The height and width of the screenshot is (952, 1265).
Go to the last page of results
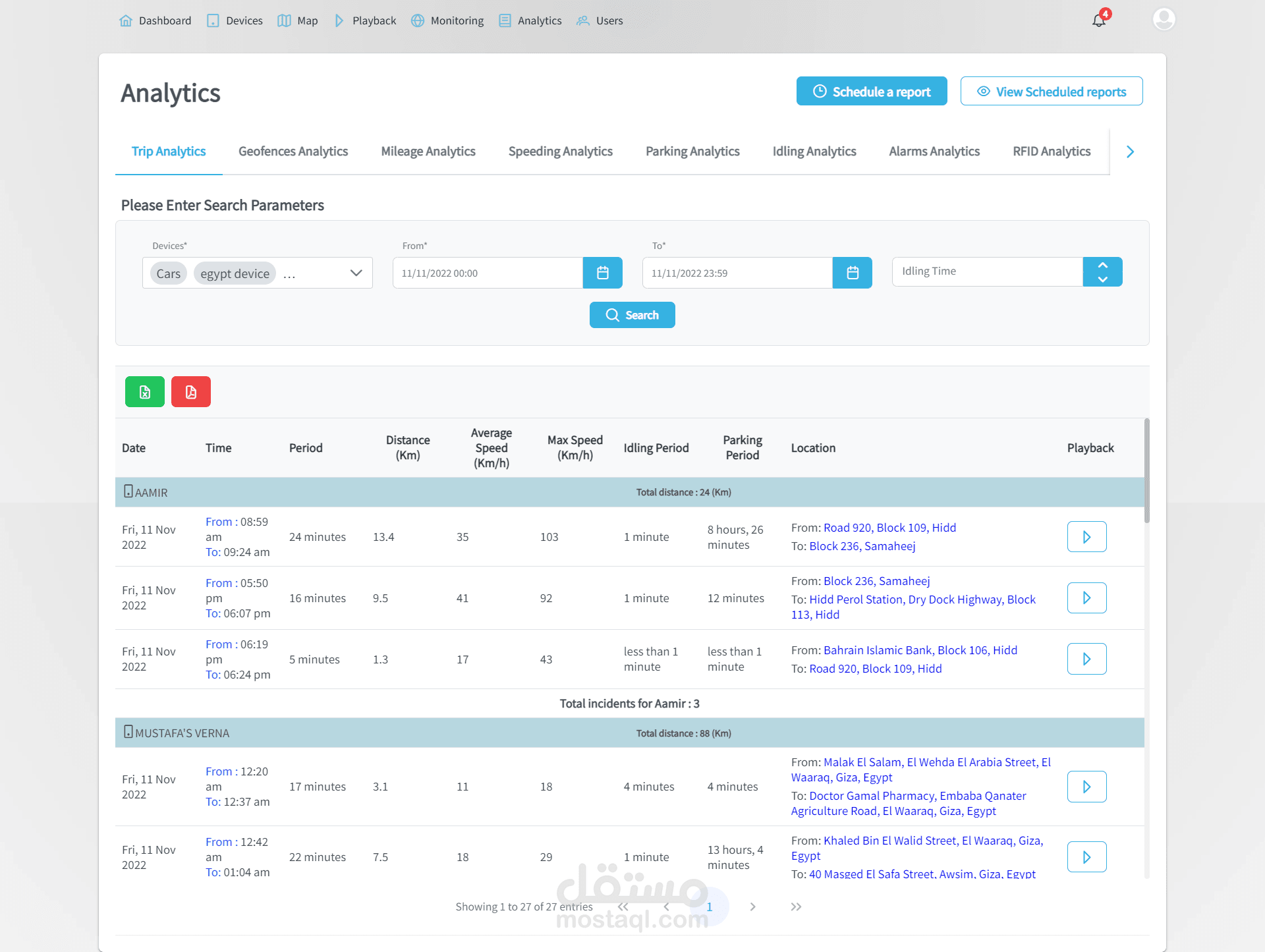[x=796, y=907]
